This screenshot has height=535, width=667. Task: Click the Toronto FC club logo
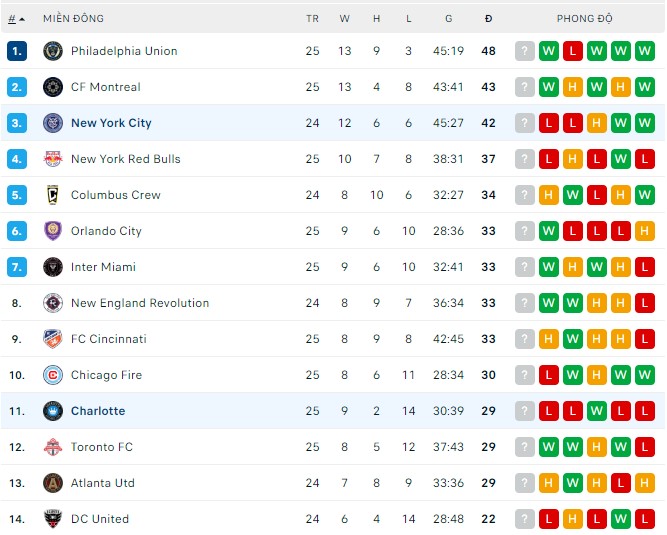tap(53, 447)
